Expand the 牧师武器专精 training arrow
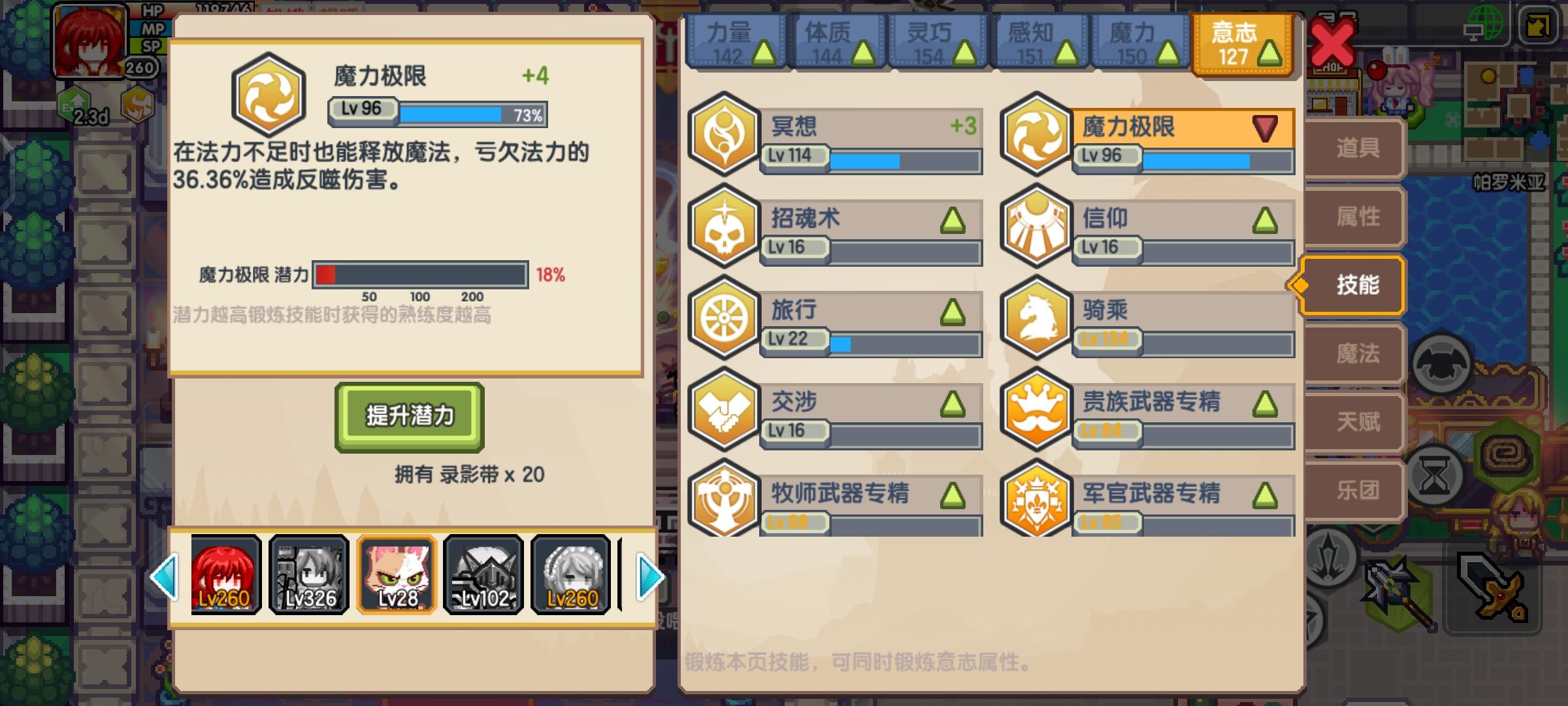This screenshot has height=706, width=1568. click(x=953, y=496)
